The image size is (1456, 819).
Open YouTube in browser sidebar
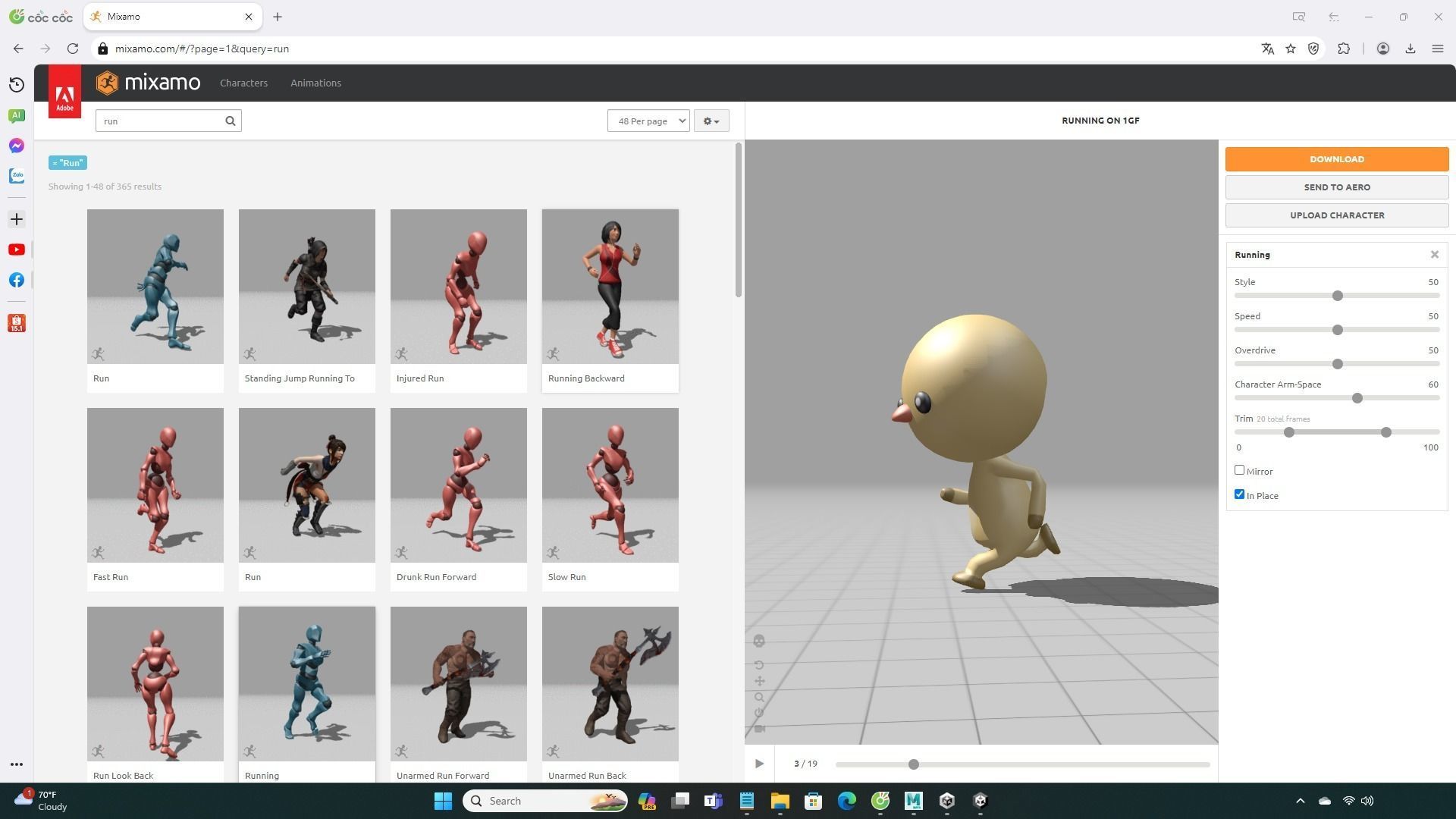(17, 249)
